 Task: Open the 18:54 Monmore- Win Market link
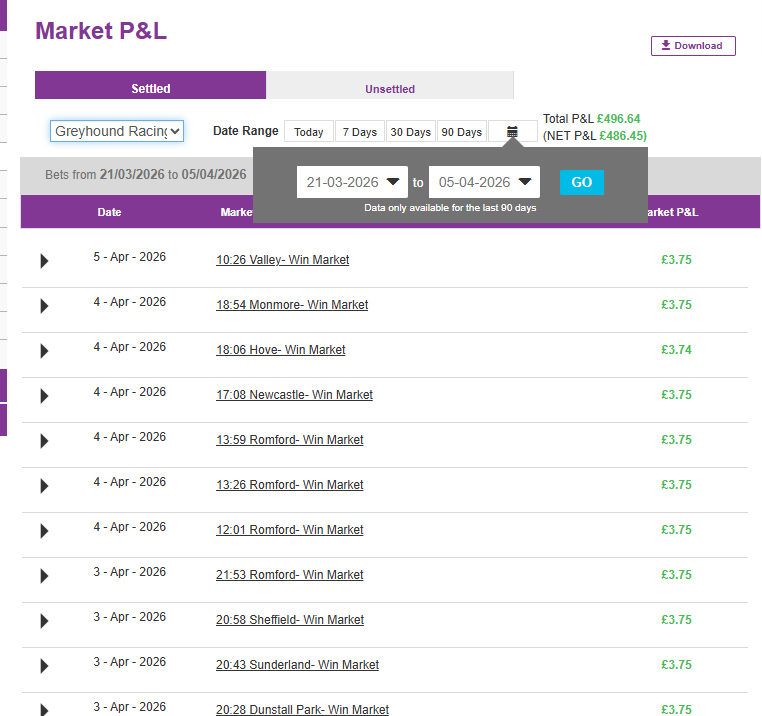292,305
